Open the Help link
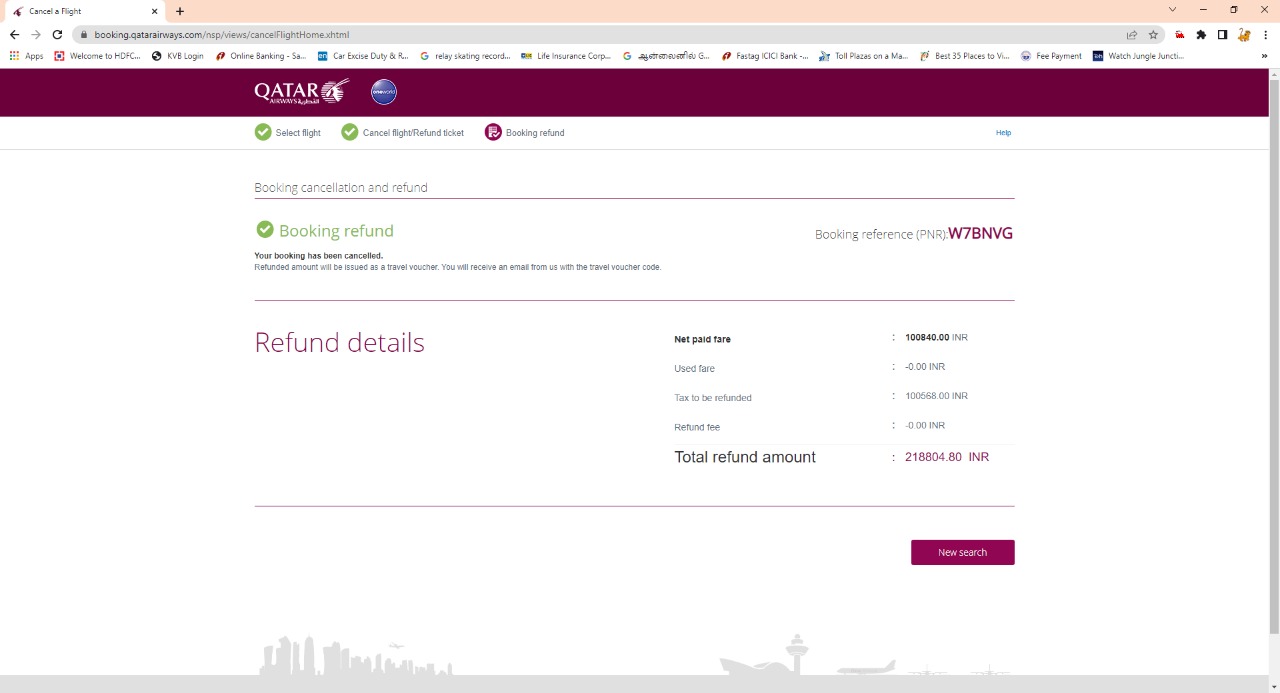Screen dimensions: 1280x693 [1003, 132]
